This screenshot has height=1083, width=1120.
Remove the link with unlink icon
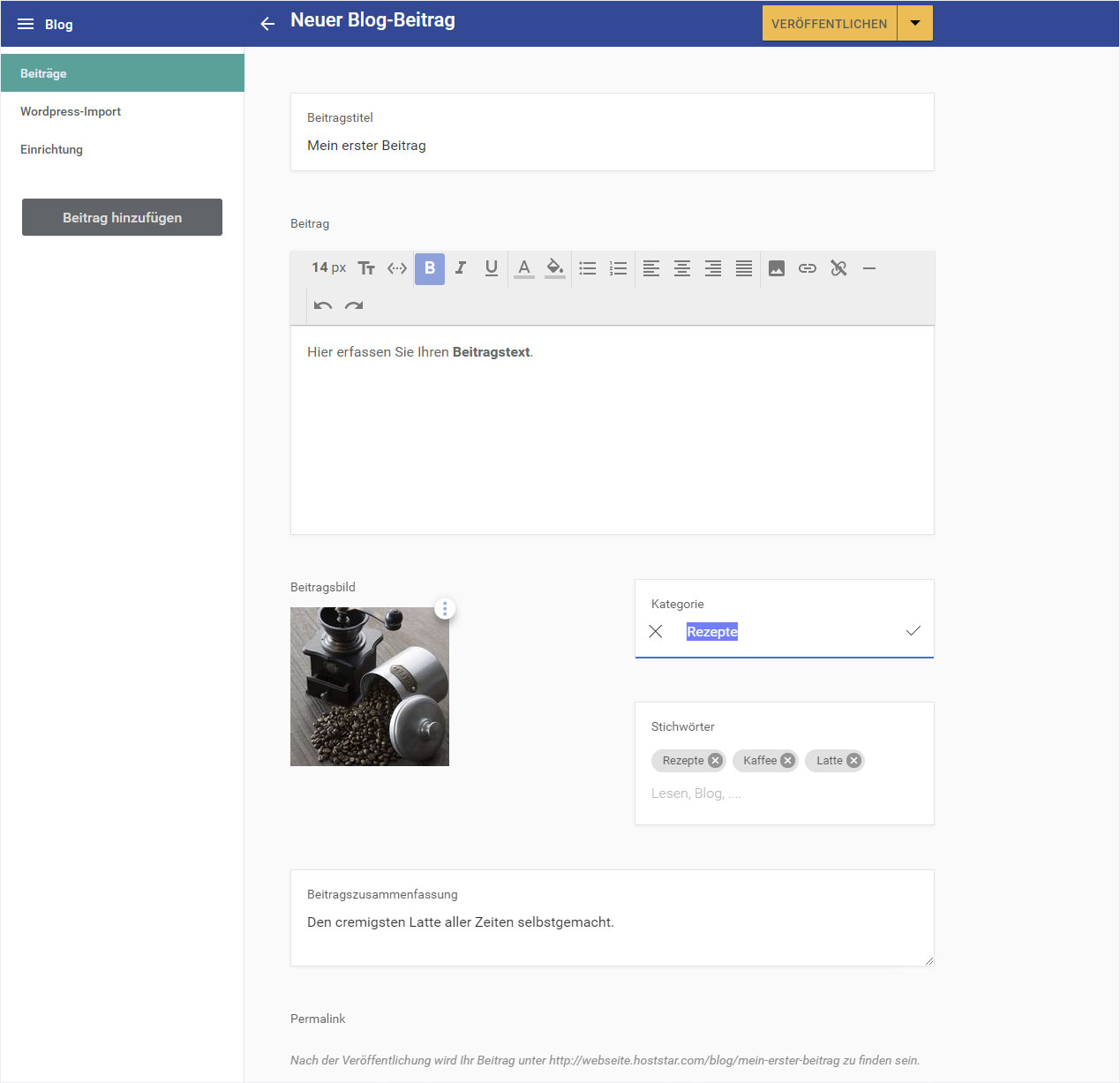pyautogui.click(x=838, y=268)
